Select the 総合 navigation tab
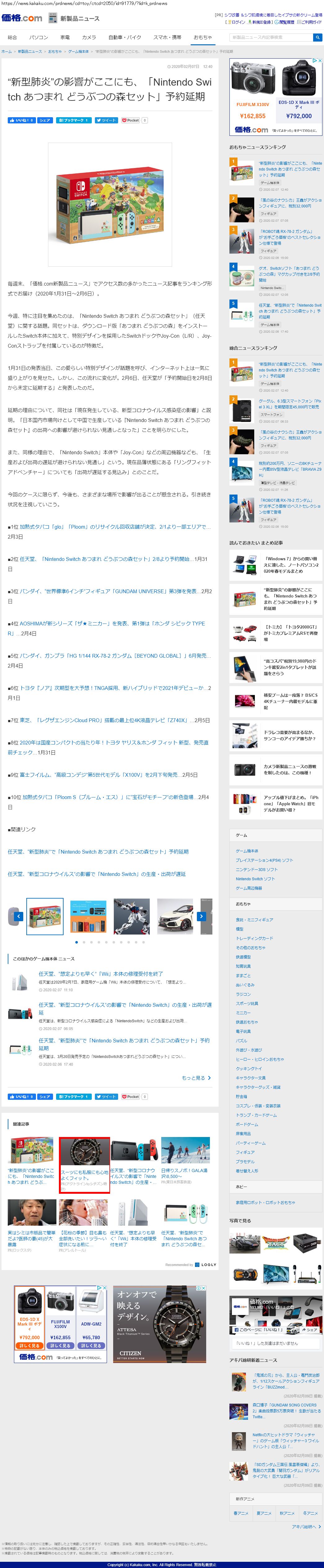The height and width of the screenshot is (1568, 324). [12, 38]
